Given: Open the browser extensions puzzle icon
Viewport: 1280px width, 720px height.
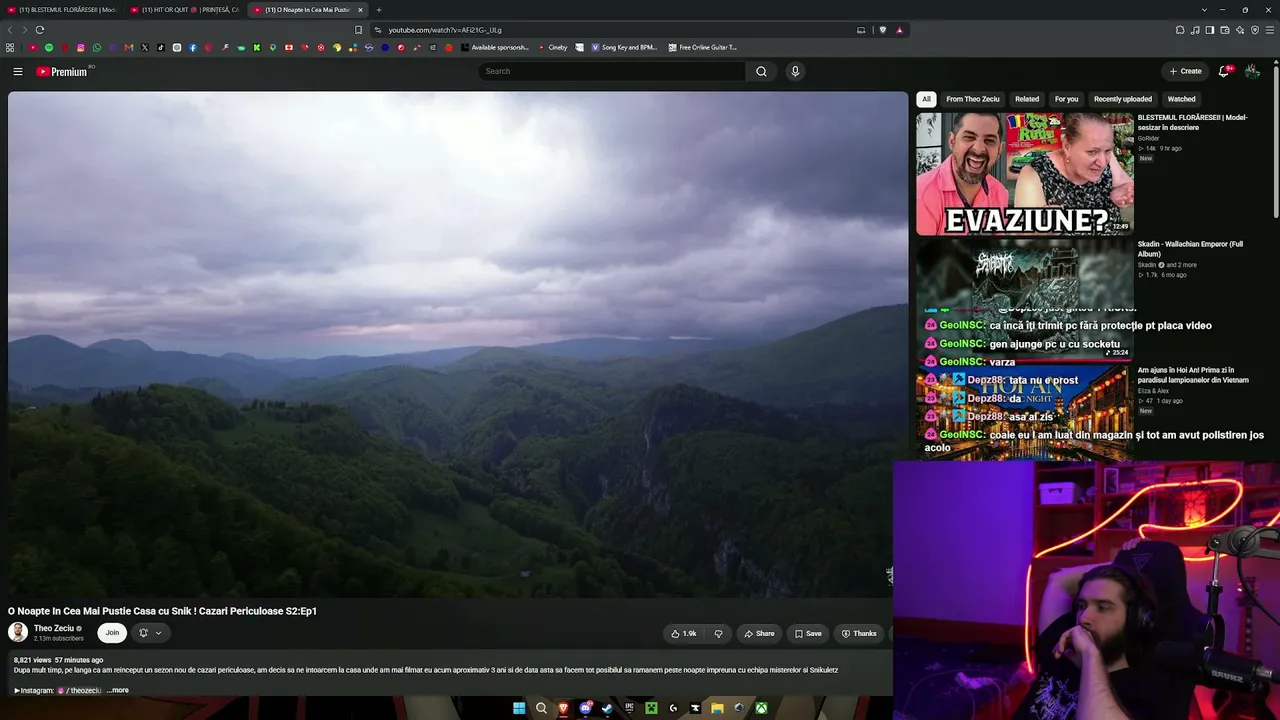Looking at the screenshot, I should tap(1180, 30).
